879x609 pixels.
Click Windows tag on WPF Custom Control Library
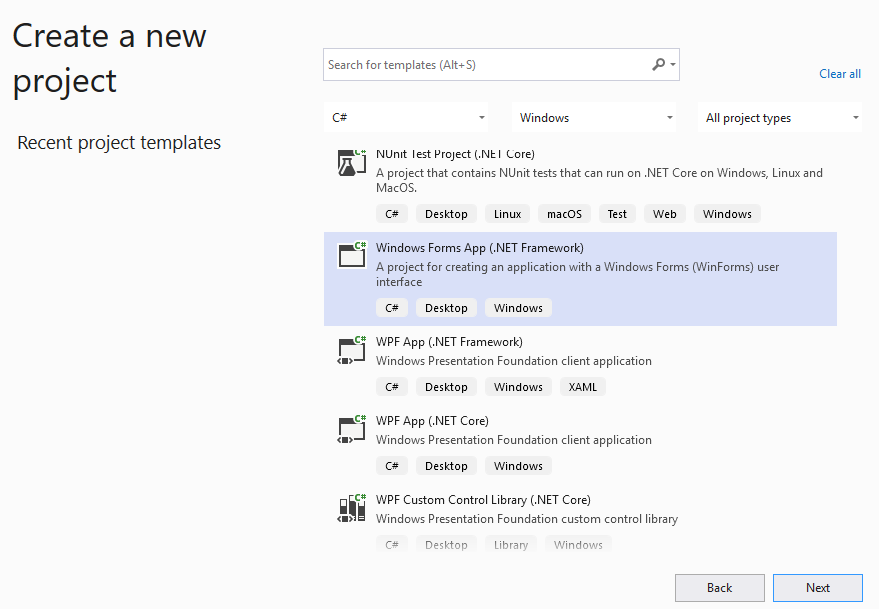point(578,544)
